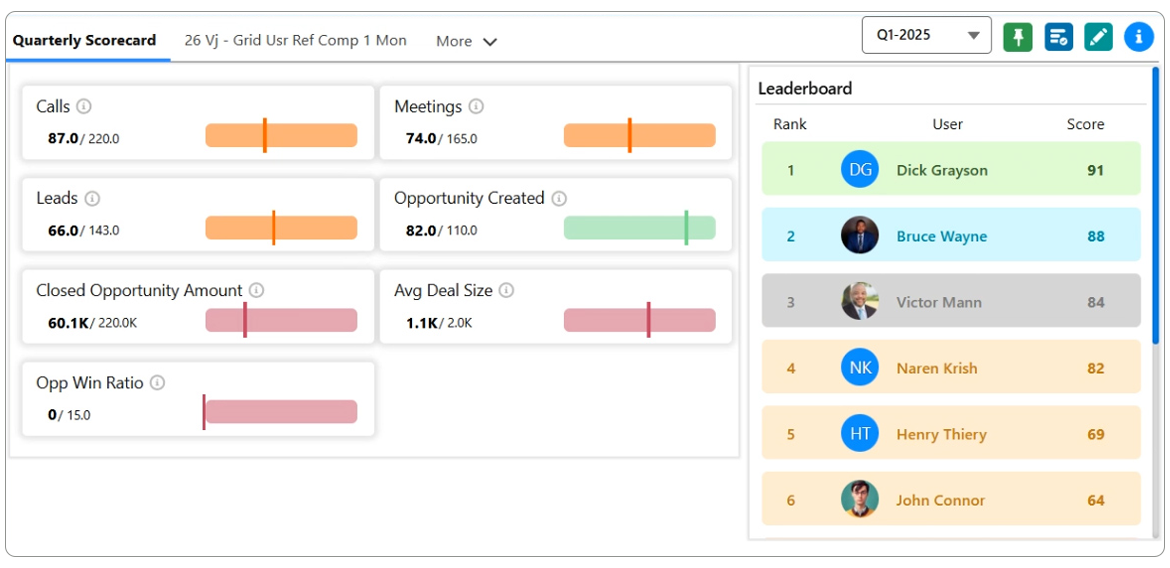Click the teal pencil edit icon
The width and height of the screenshot is (1170, 568).
coord(1098,37)
